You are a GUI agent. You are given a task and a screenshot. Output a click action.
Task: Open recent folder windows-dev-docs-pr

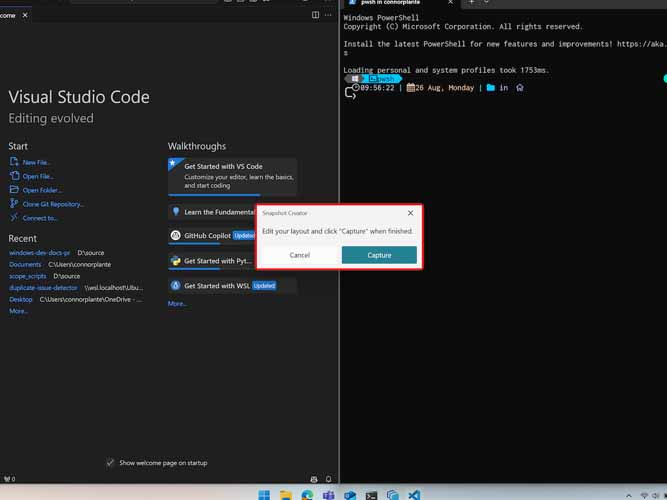[39, 253]
